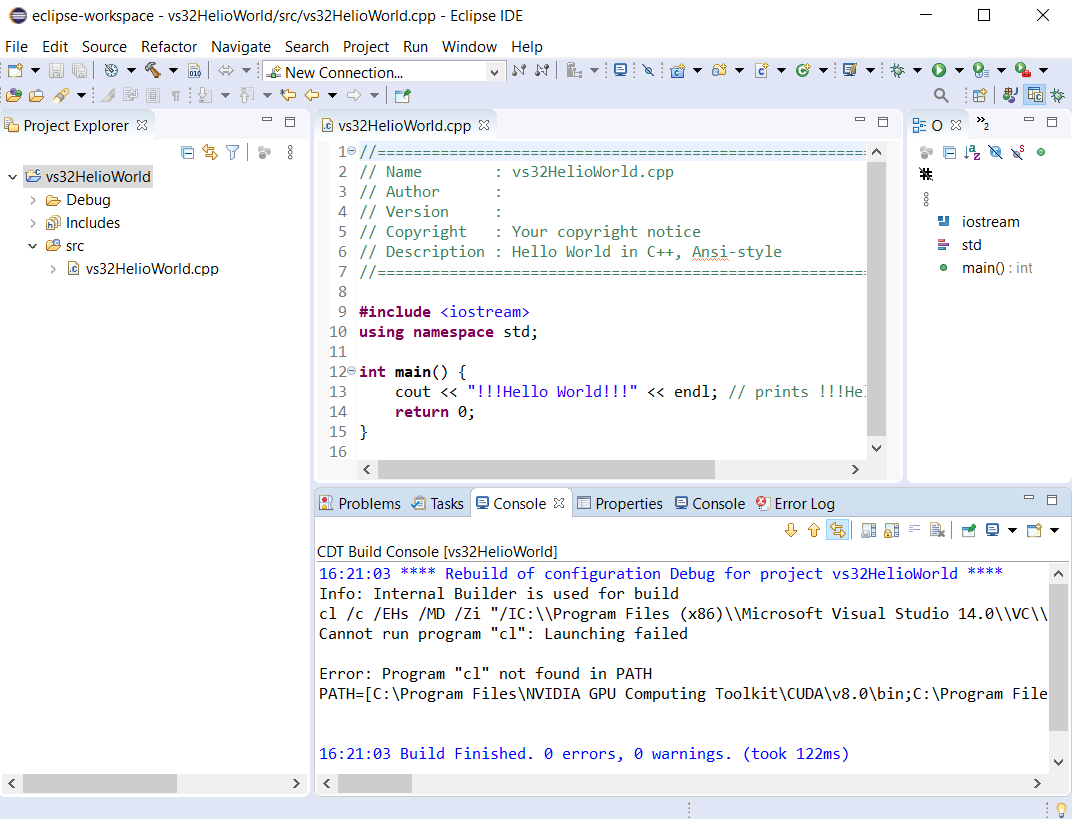Select iostream entry in Outline
1072x819 pixels.
tap(979, 222)
